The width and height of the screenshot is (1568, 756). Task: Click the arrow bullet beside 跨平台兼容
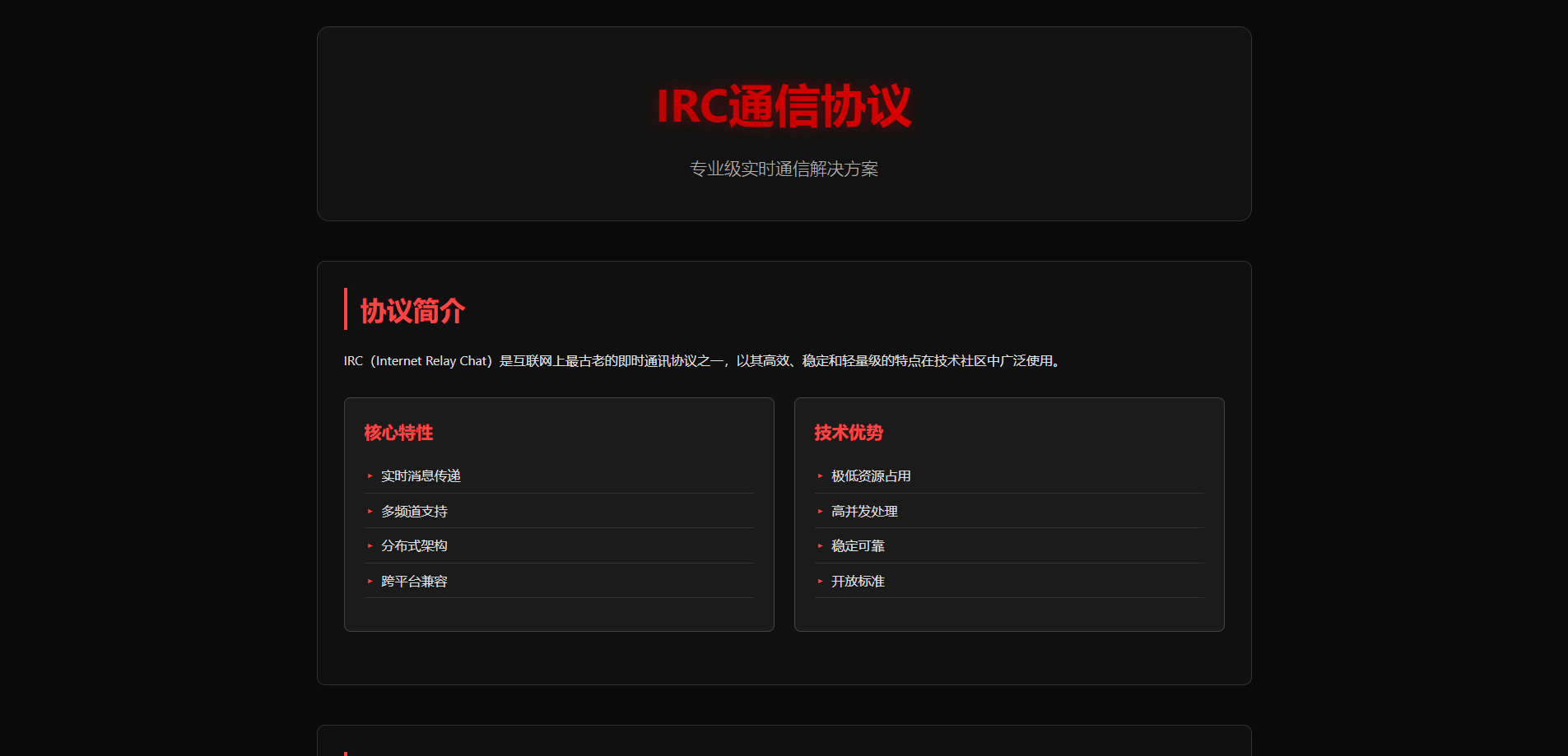pos(370,582)
